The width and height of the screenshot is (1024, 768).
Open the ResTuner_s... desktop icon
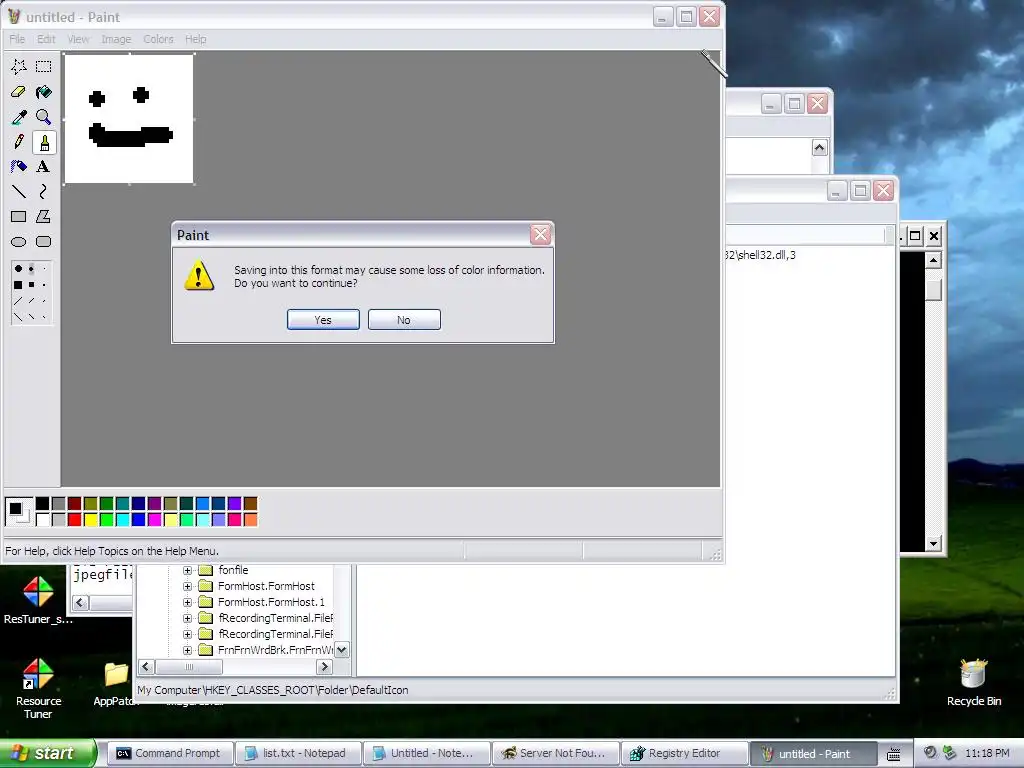(38, 600)
